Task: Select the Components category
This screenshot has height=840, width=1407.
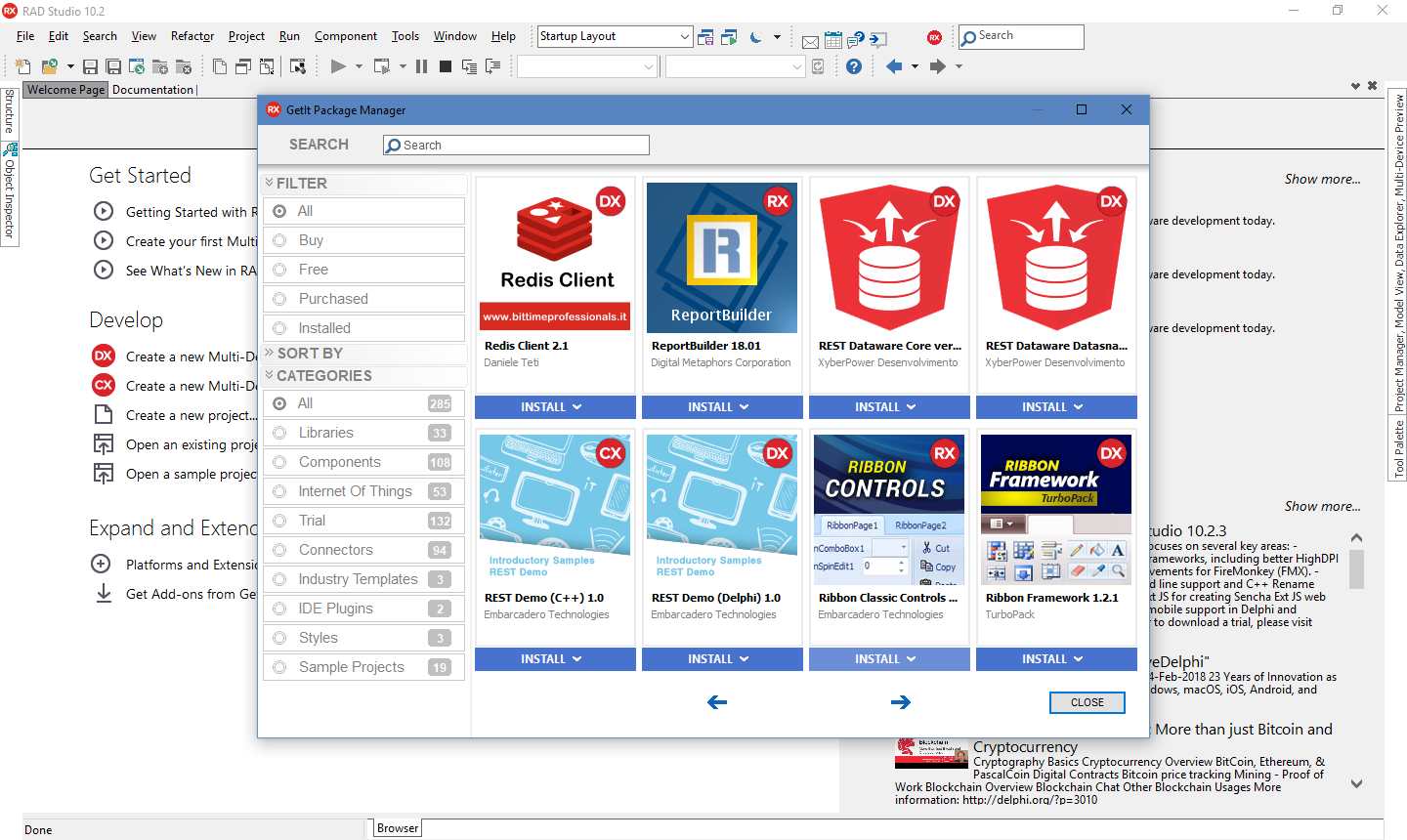Action: (363, 462)
